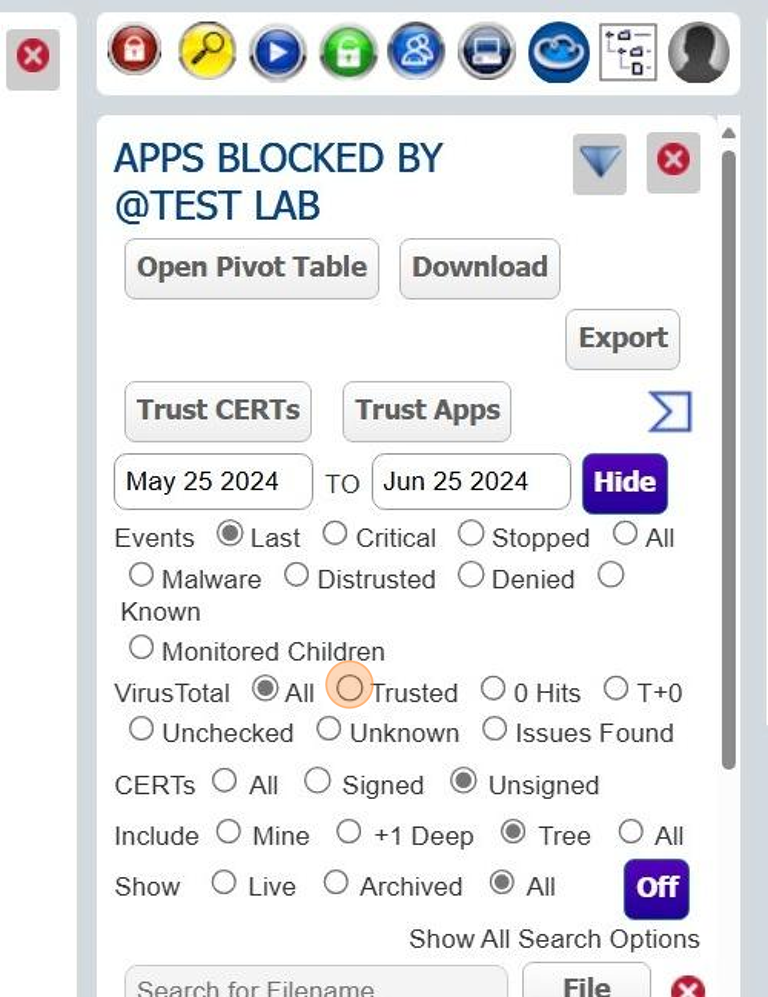
Task: Open the tree diagram icon
Action: (x=628, y=52)
